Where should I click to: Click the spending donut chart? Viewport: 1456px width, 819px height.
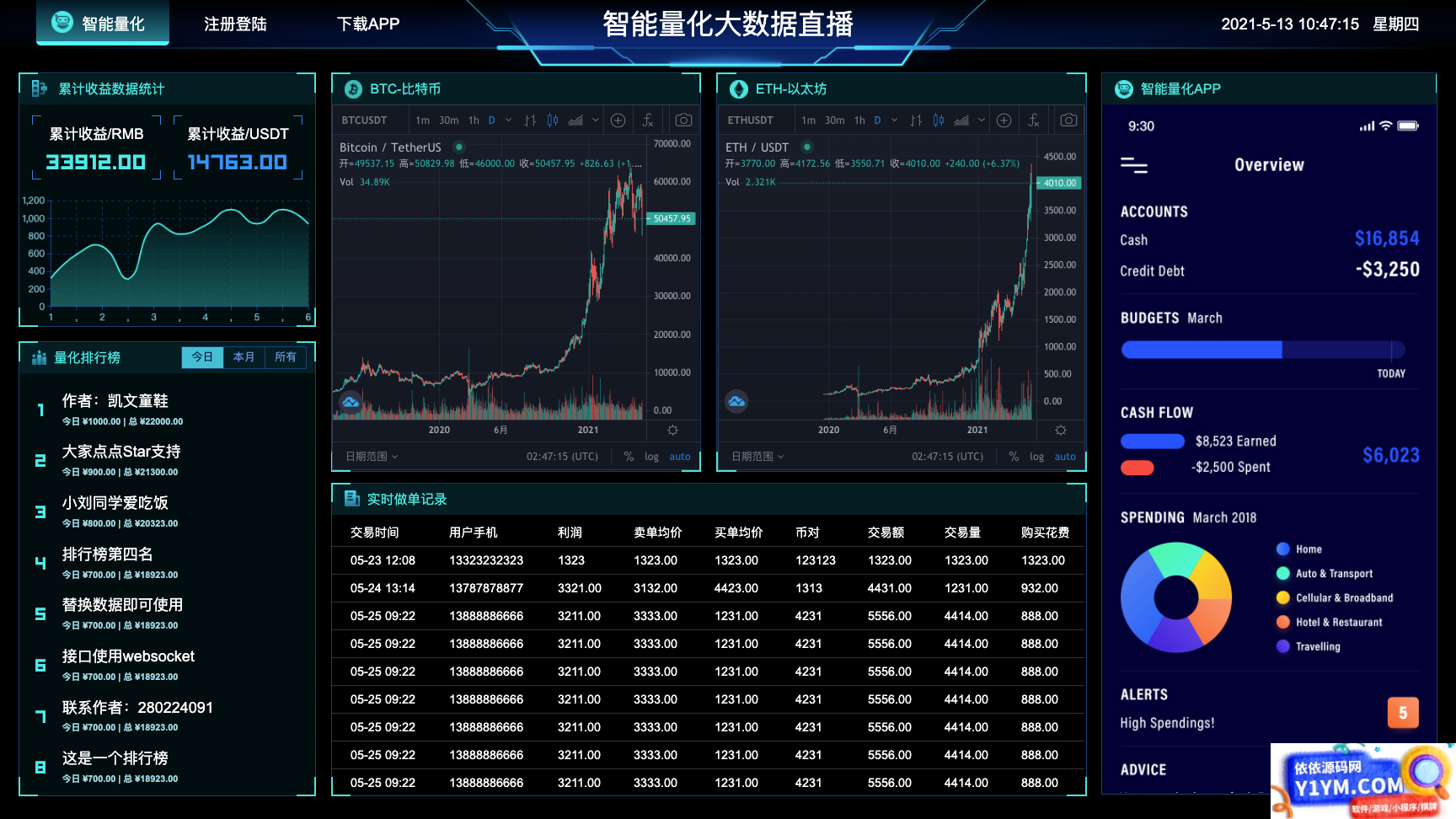coord(1176,597)
